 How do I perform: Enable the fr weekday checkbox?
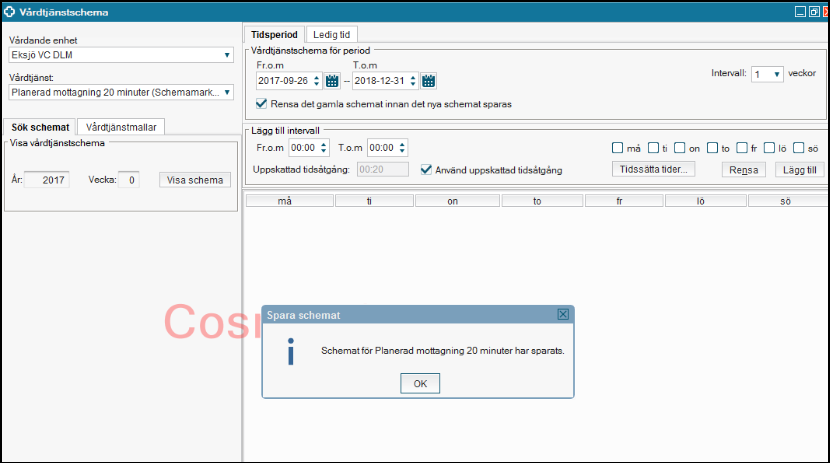(741, 148)
